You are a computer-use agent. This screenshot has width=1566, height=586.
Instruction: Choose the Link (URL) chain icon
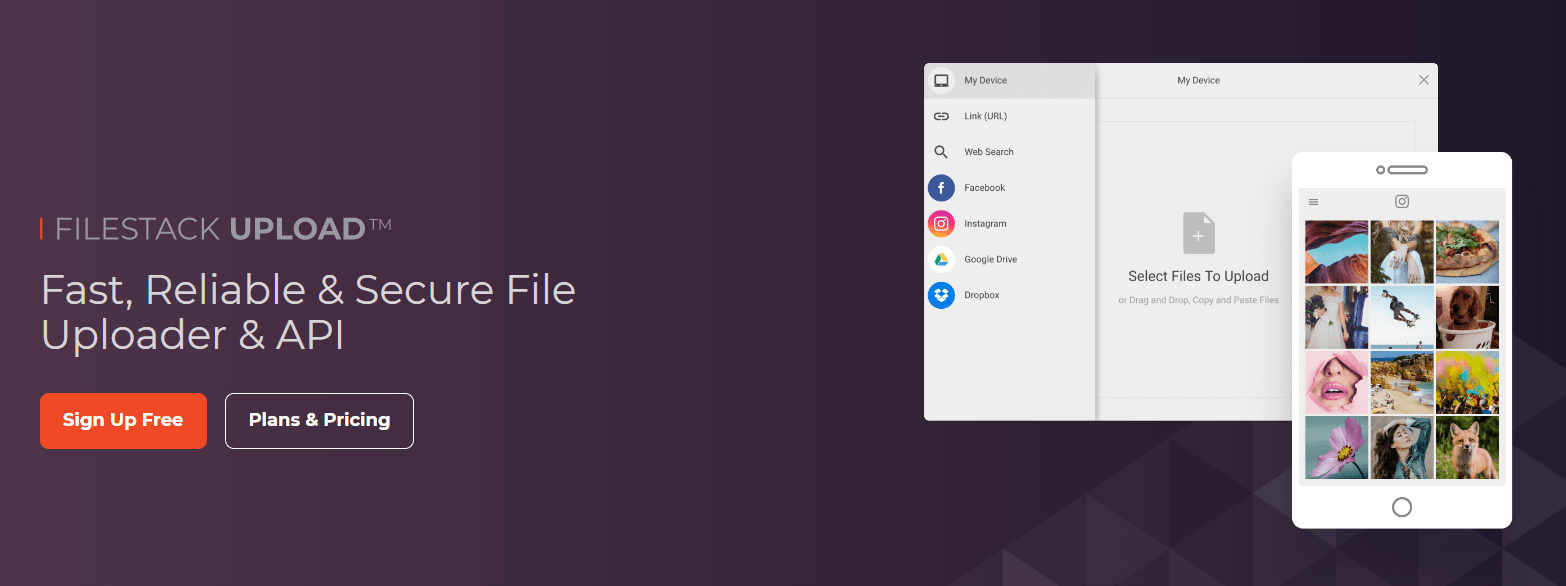click(941, 116)
